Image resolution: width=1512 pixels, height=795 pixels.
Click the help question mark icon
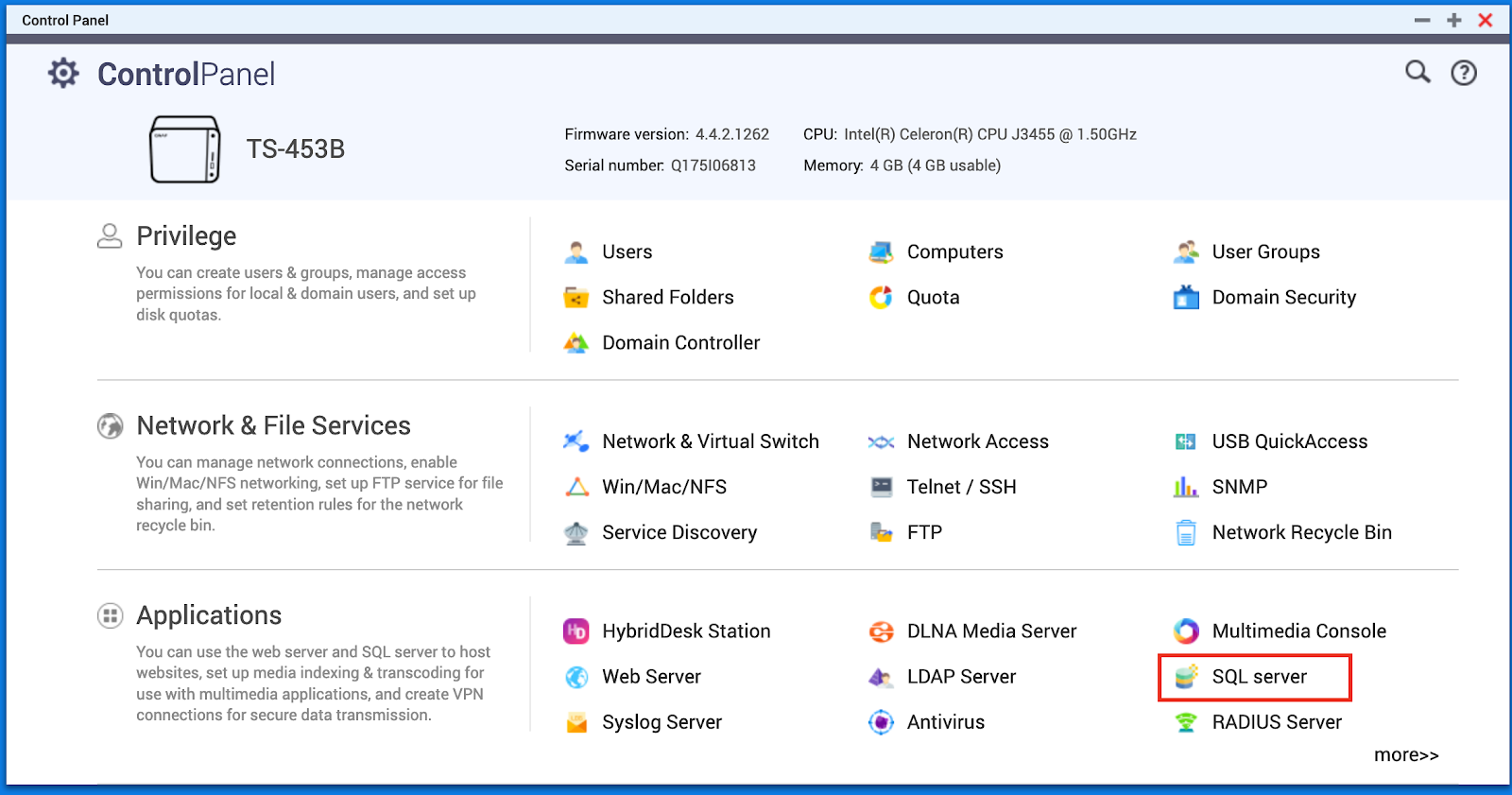click(x=1463, y=73)
